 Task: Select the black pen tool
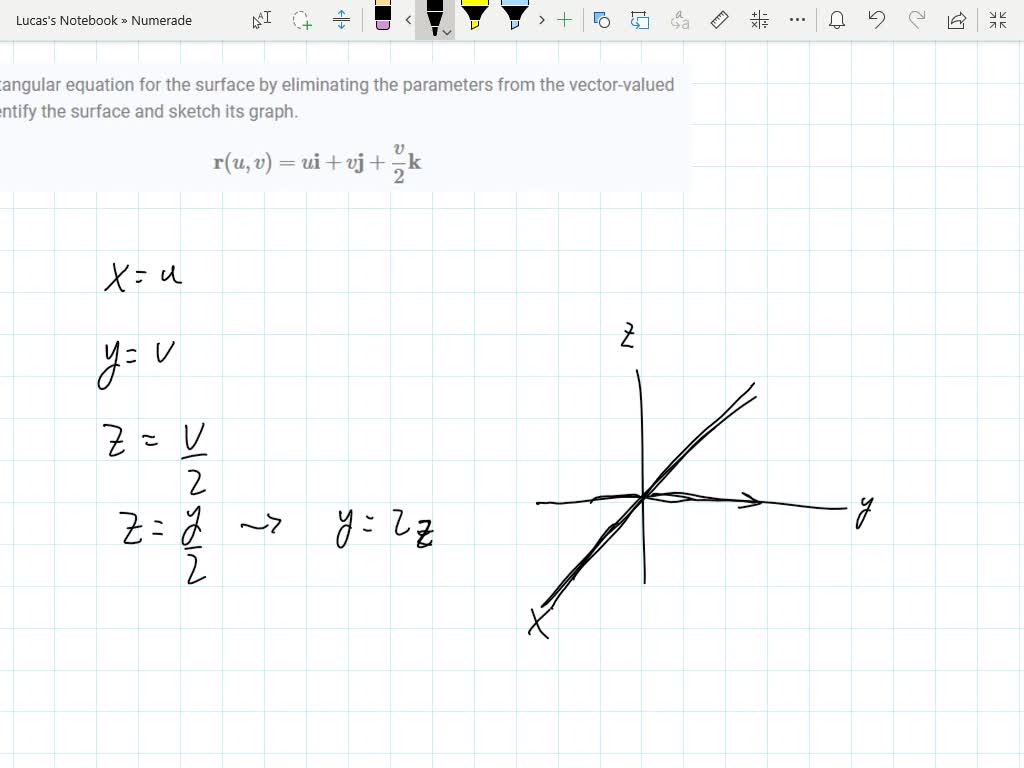(434, 20)
